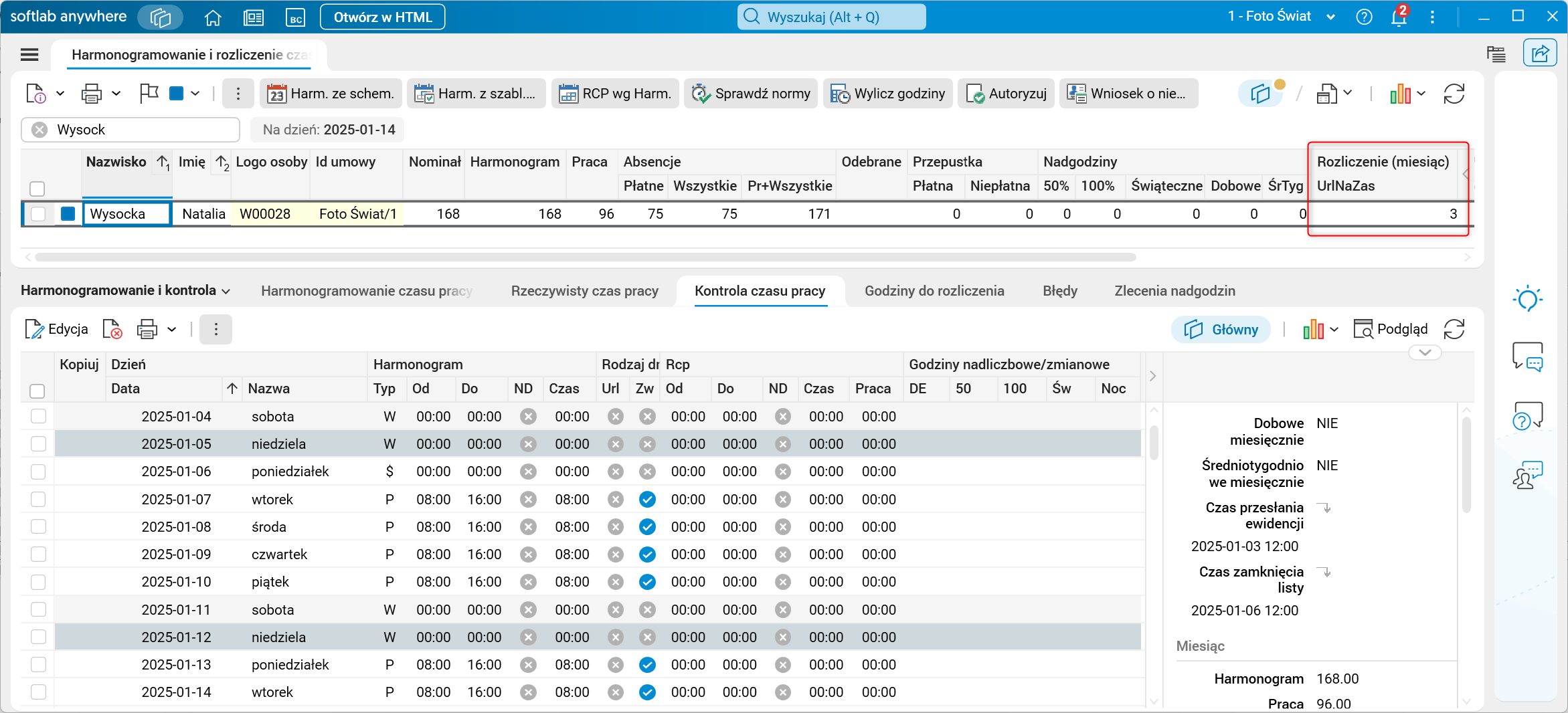The image size is (1568, 713).
Task: Tick the checkbox for 2025-01-10 piątek
Action: tap(38, 582)
